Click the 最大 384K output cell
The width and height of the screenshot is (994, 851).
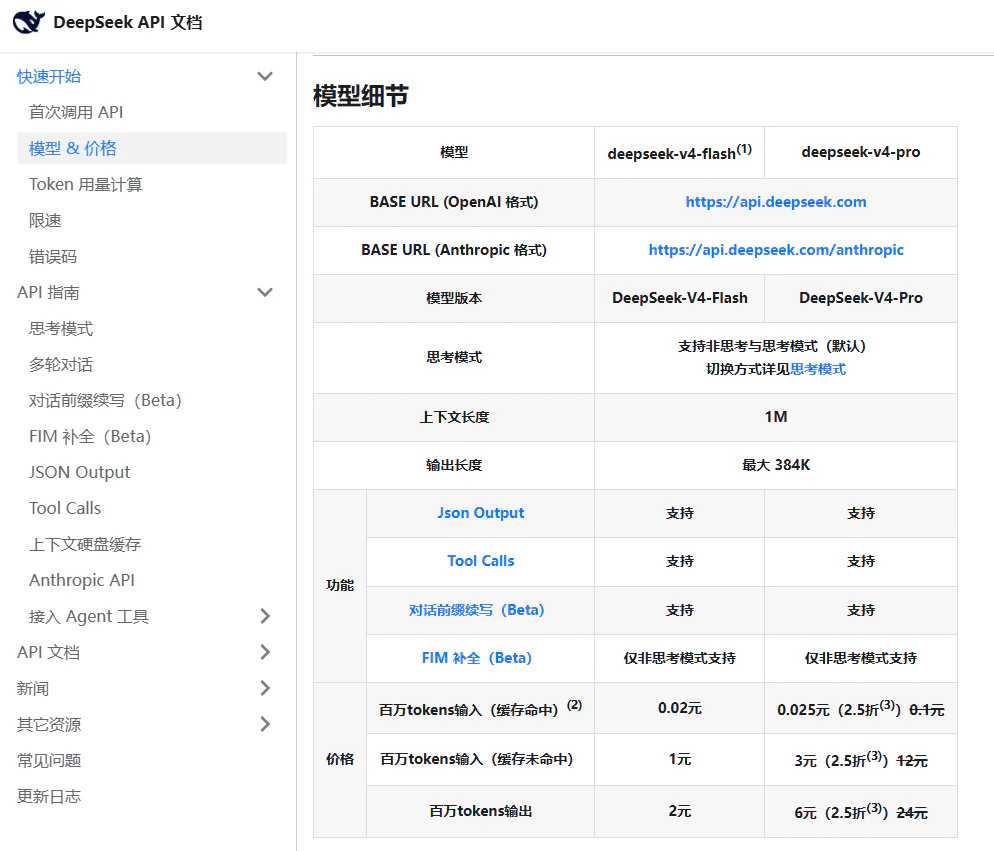(776, 465)
